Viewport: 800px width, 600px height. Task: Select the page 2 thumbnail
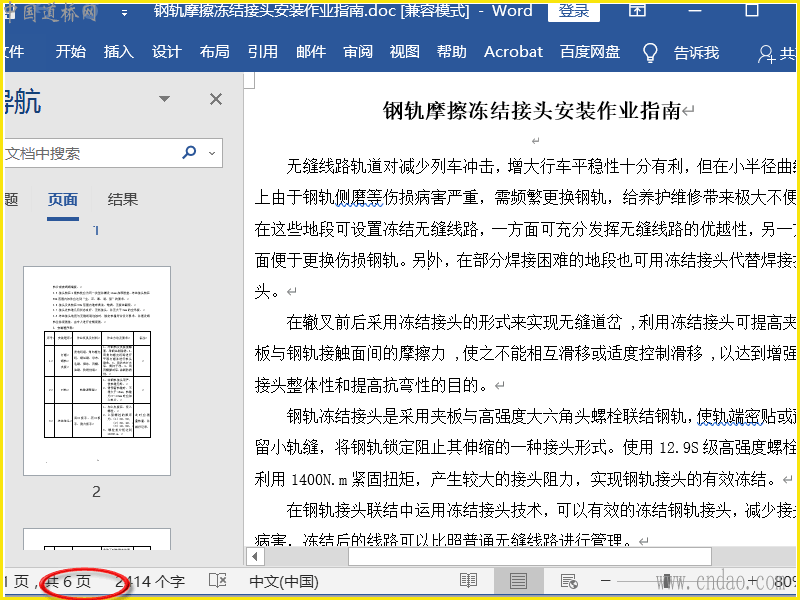click(97, 370)
